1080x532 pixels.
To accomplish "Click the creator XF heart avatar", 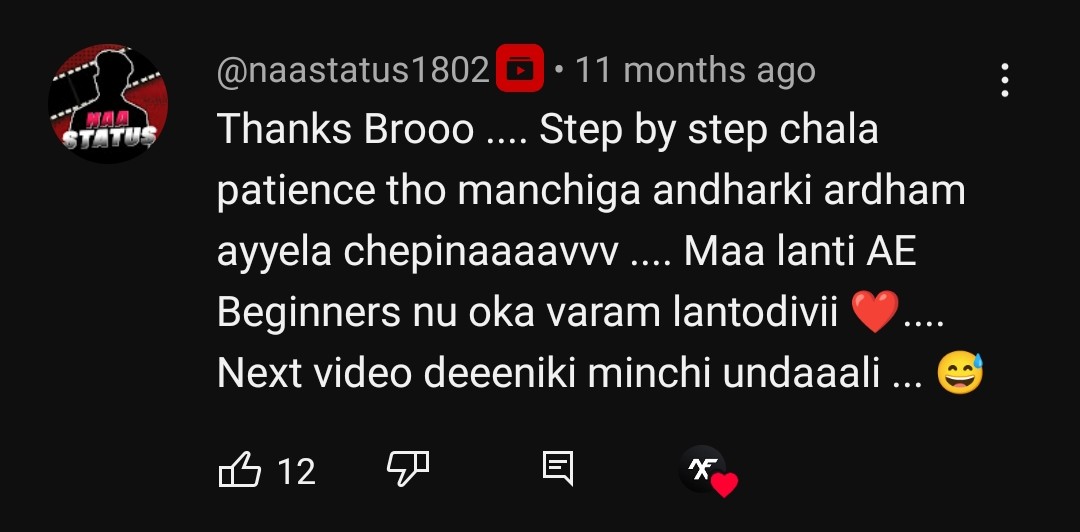I will 702,469.
